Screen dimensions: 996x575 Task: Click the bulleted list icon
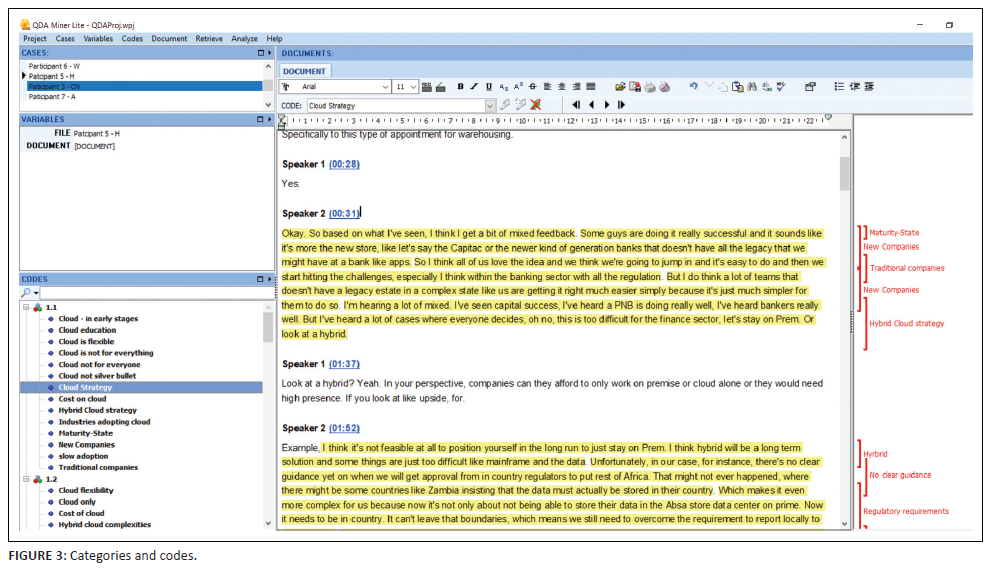click(839, 87)
